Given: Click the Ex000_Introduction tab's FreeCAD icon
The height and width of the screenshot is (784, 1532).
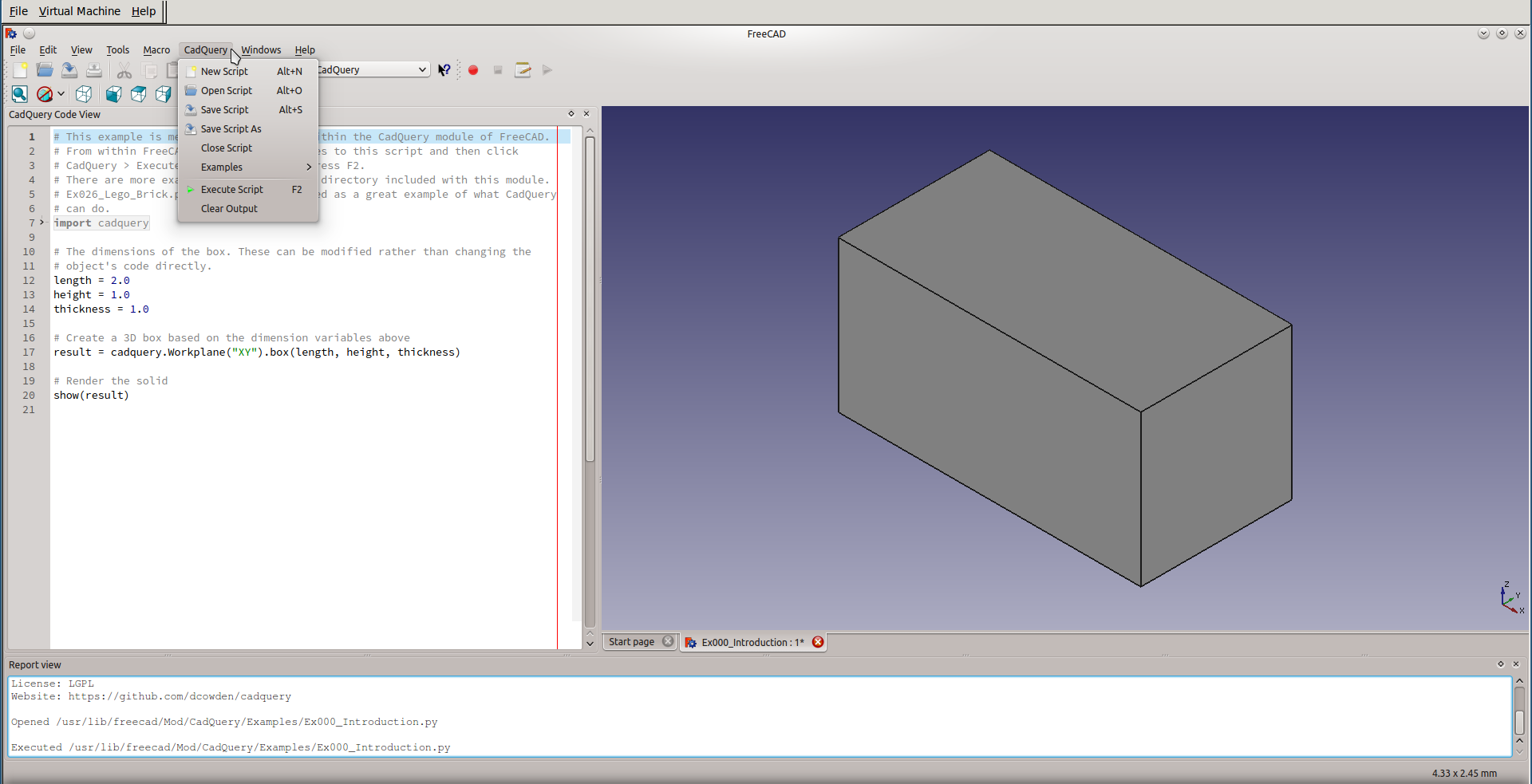Looking at the screenshot, I should click(x=691, y=642).
